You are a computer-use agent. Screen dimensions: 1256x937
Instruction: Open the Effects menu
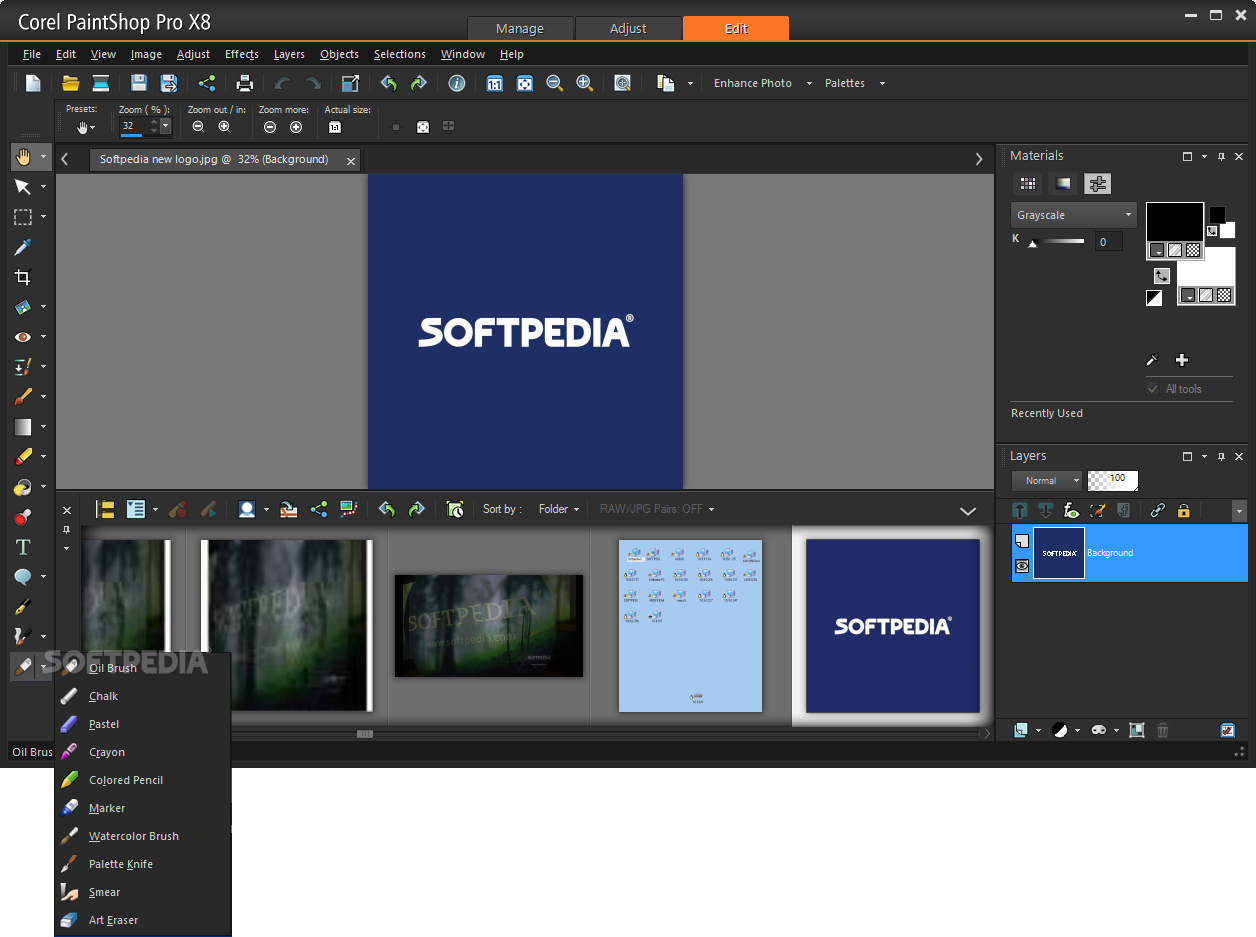pos(242,54)
